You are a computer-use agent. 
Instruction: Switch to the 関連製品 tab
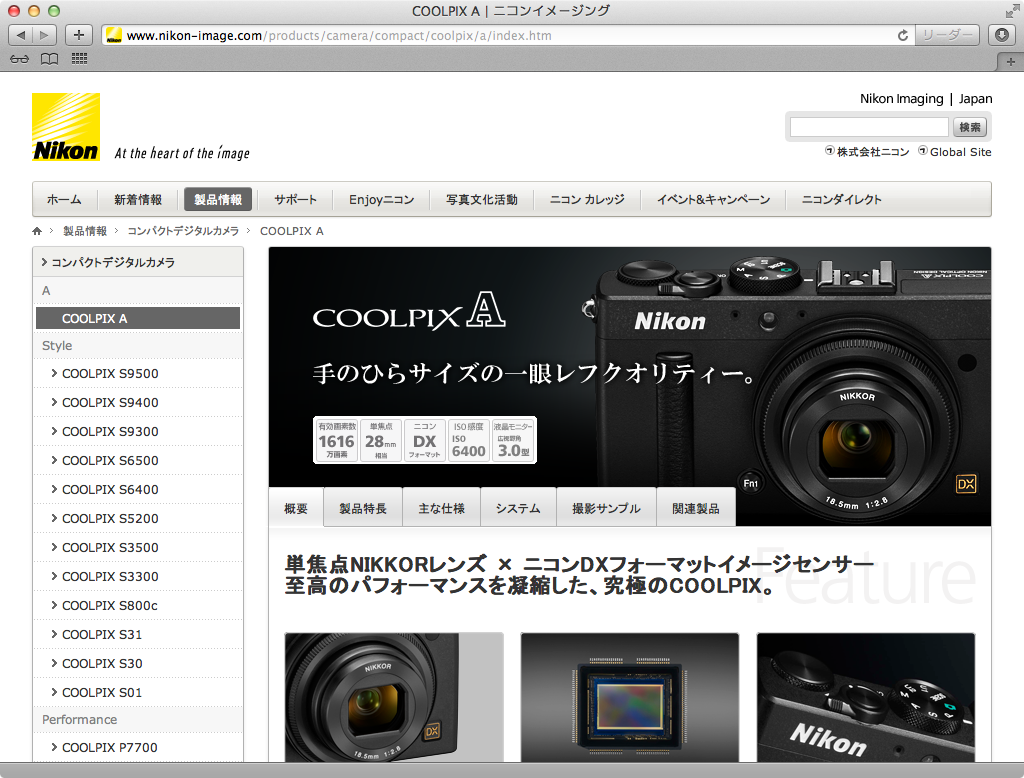[696, 508]
